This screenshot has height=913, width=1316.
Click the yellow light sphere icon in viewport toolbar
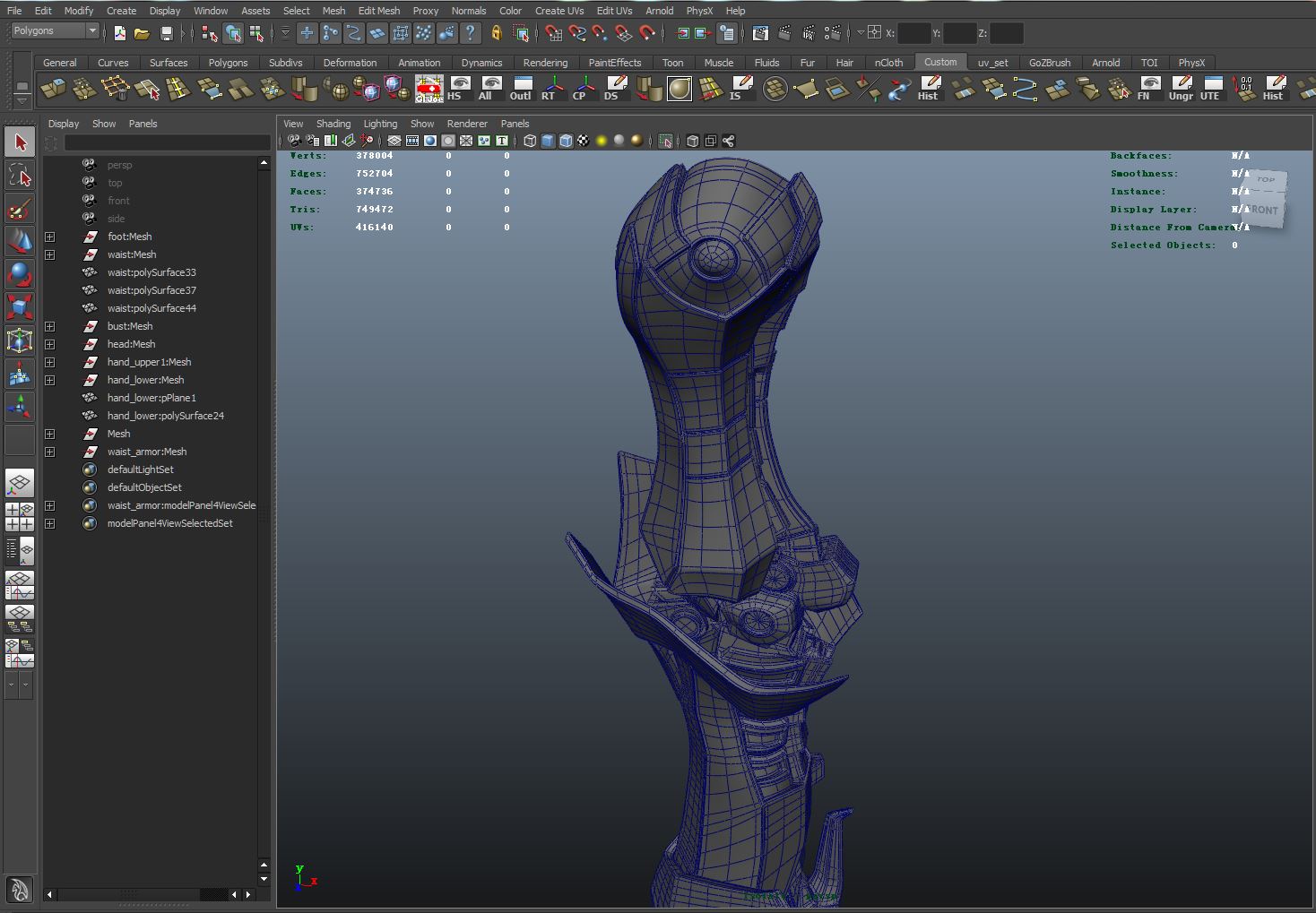coord(602,141)
